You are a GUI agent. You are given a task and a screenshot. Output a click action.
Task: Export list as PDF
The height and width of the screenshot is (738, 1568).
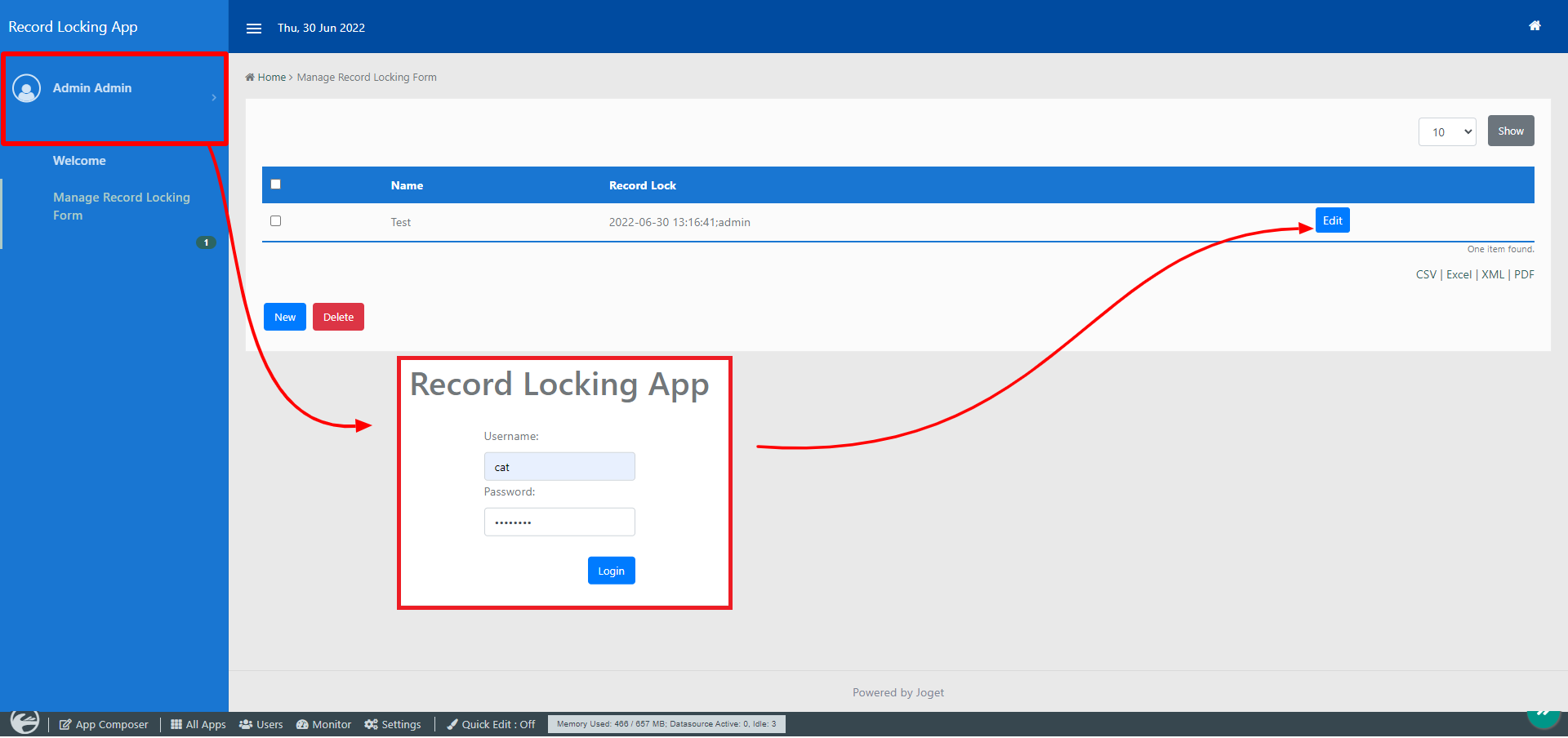coord(1524,275)
